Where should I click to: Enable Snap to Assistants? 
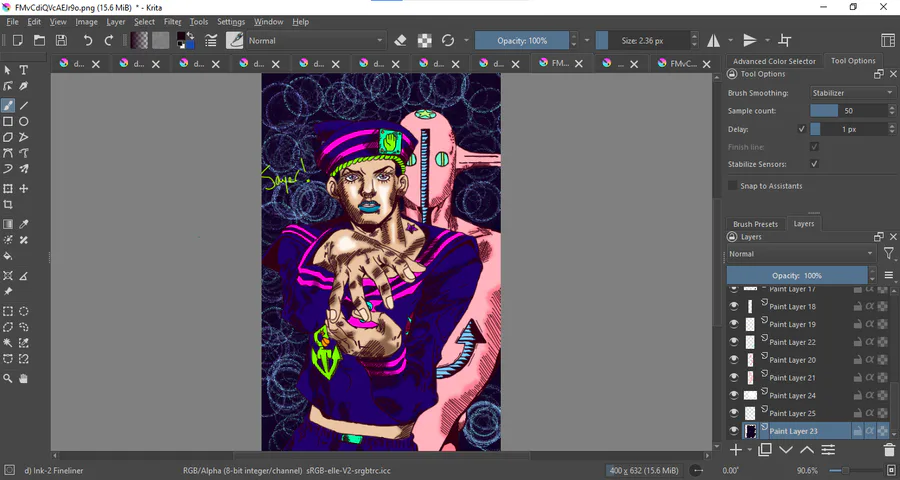click(732, 185)
